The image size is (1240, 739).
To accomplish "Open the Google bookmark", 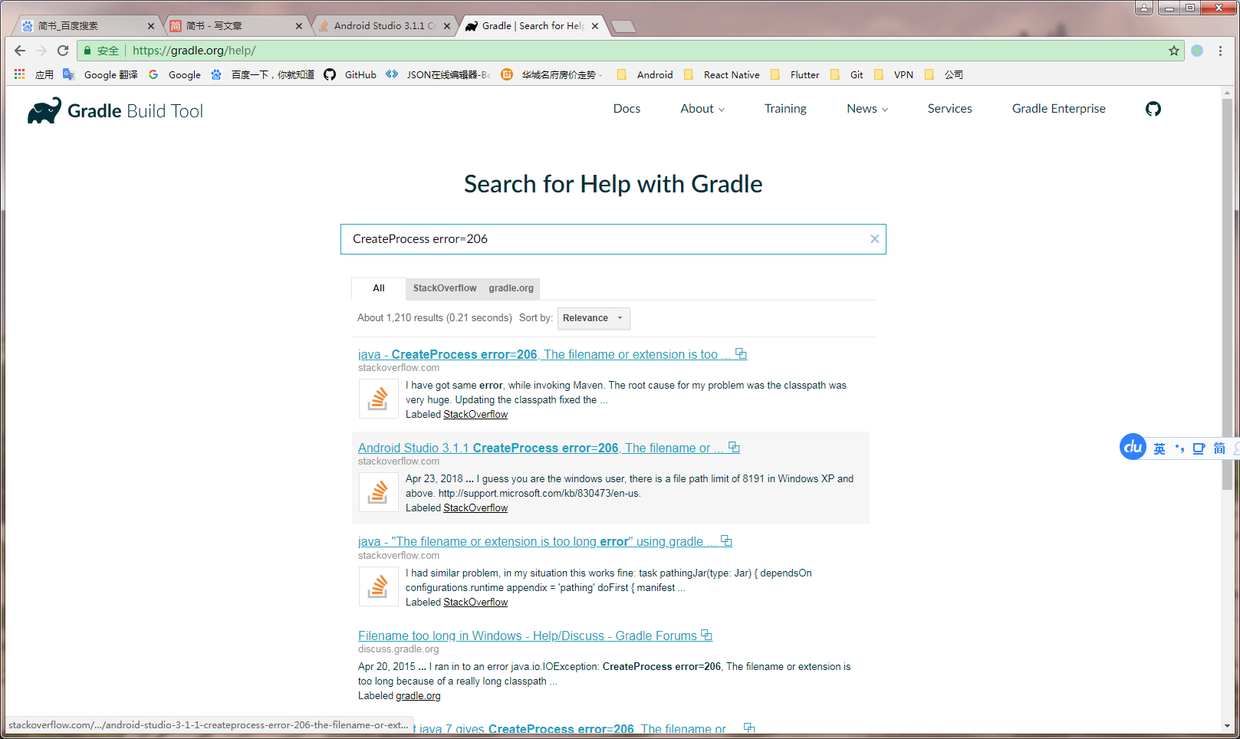I will coord(174,75).
